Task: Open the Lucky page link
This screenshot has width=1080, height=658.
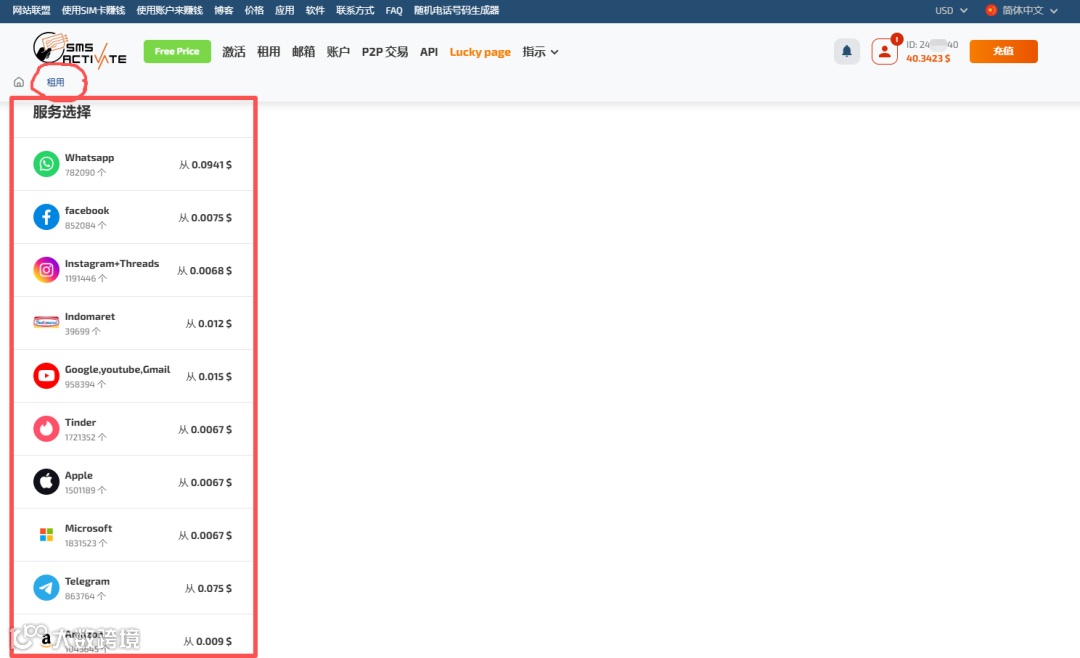Action: pos(480,52)
